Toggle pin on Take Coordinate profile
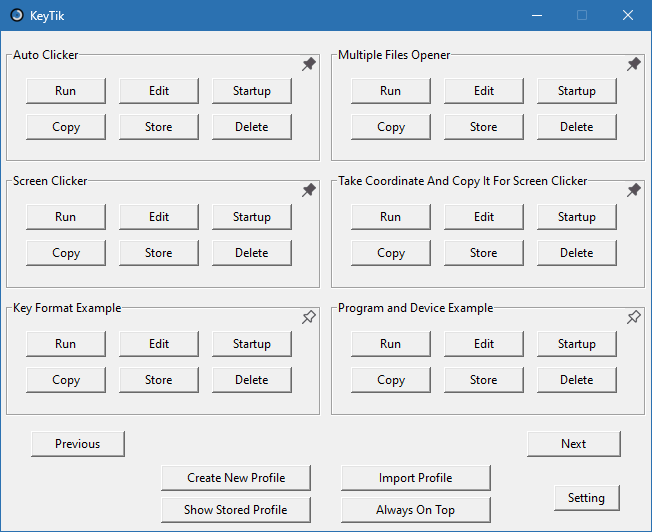This screenshot has height=532, width=652. click(x=634, y=190)
